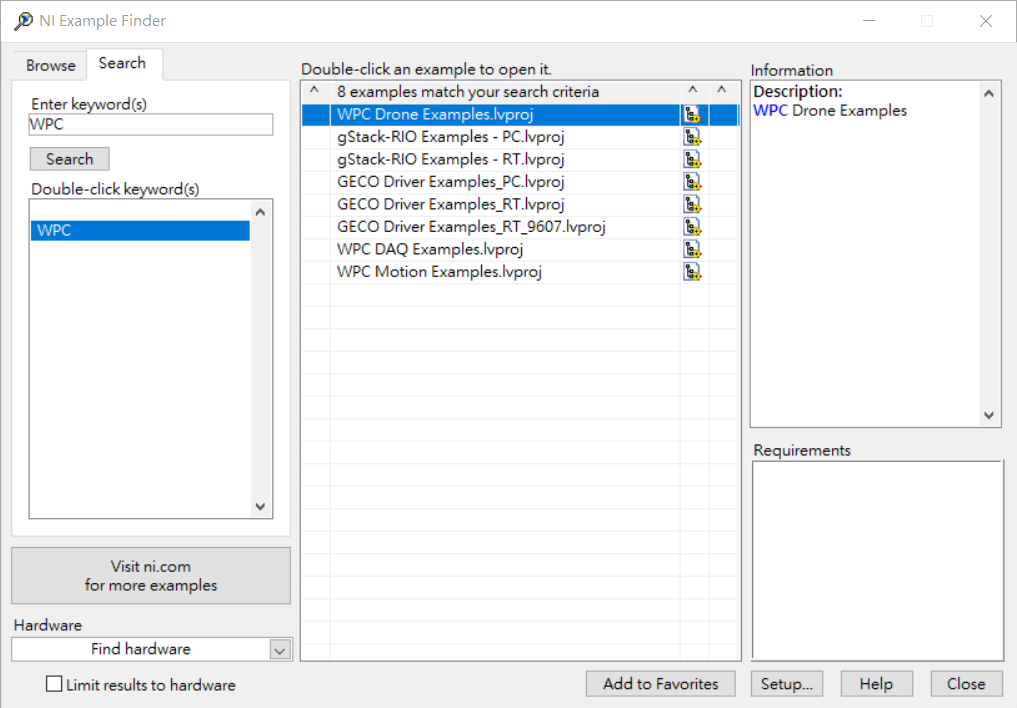Click project icon beside WPC DAQ Examples.lvproj

(x=692, y=249)
